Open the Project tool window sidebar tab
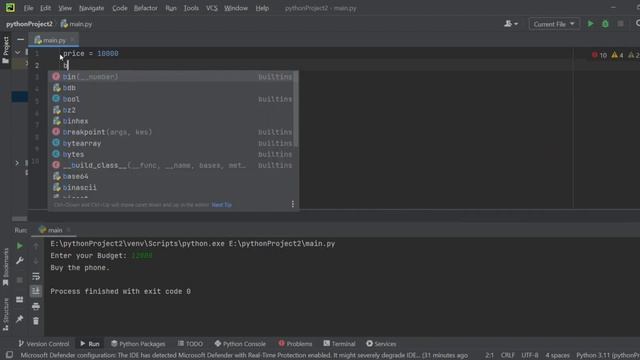This screenshot has height=360, width=640. point(5,50)
